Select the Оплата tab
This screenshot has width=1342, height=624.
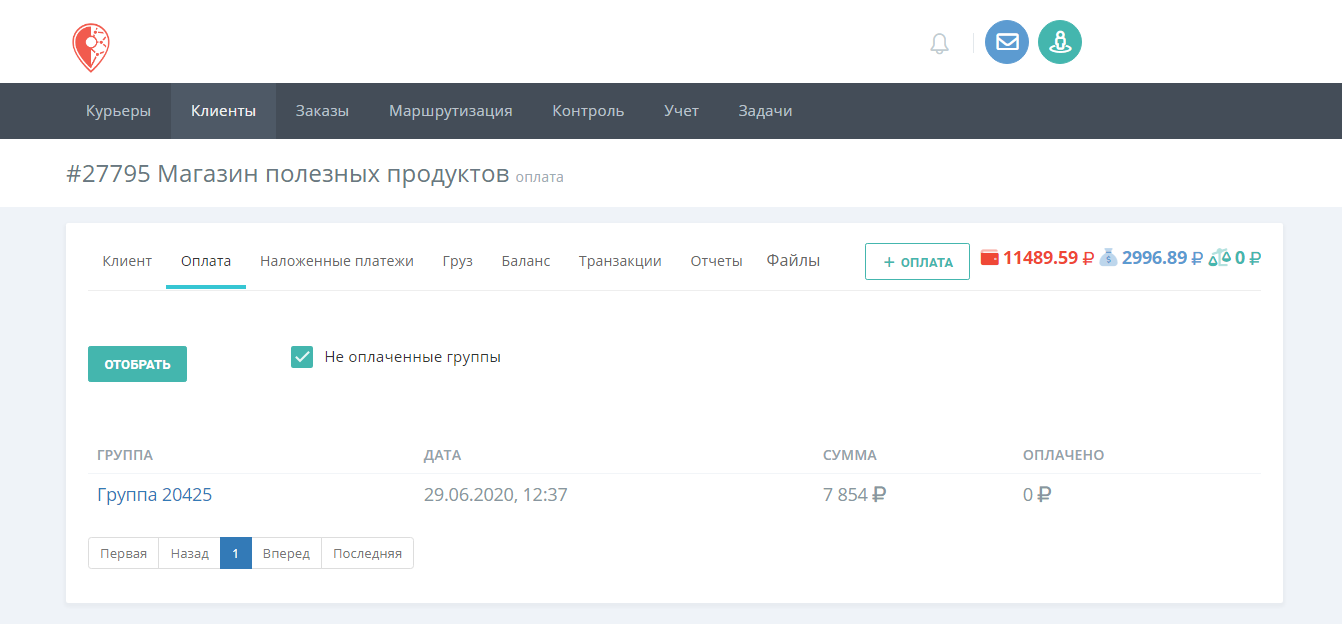pos(206,261)
